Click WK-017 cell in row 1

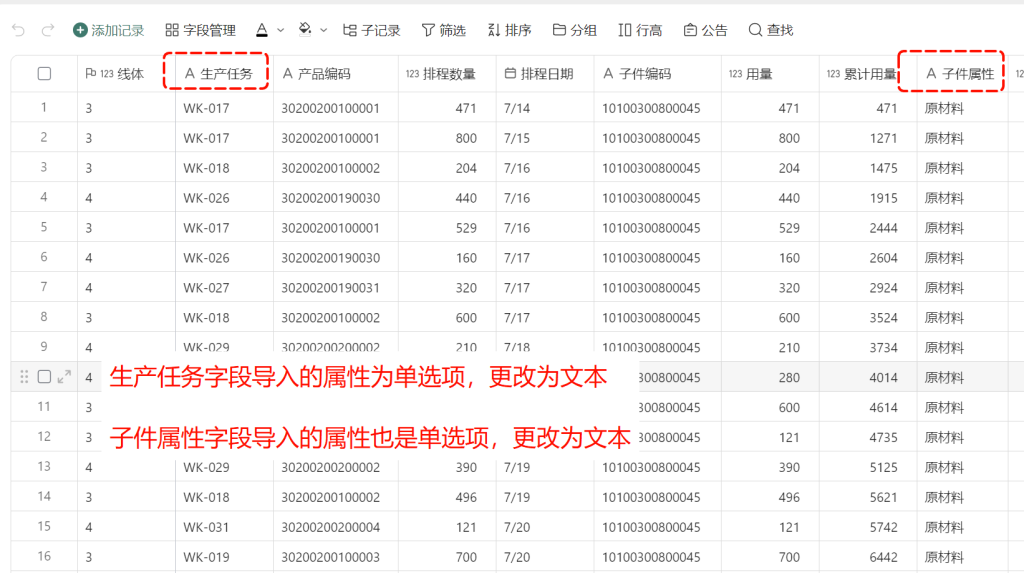pos(224,108)
